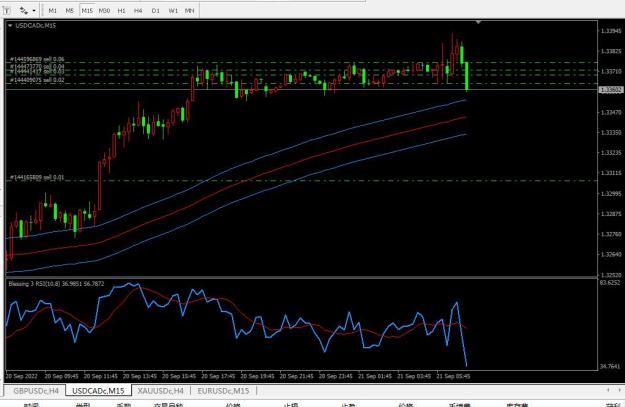Switch chart to D1 daily timeframe
Viewport: 625px width, 407px height.
(155, 11)
